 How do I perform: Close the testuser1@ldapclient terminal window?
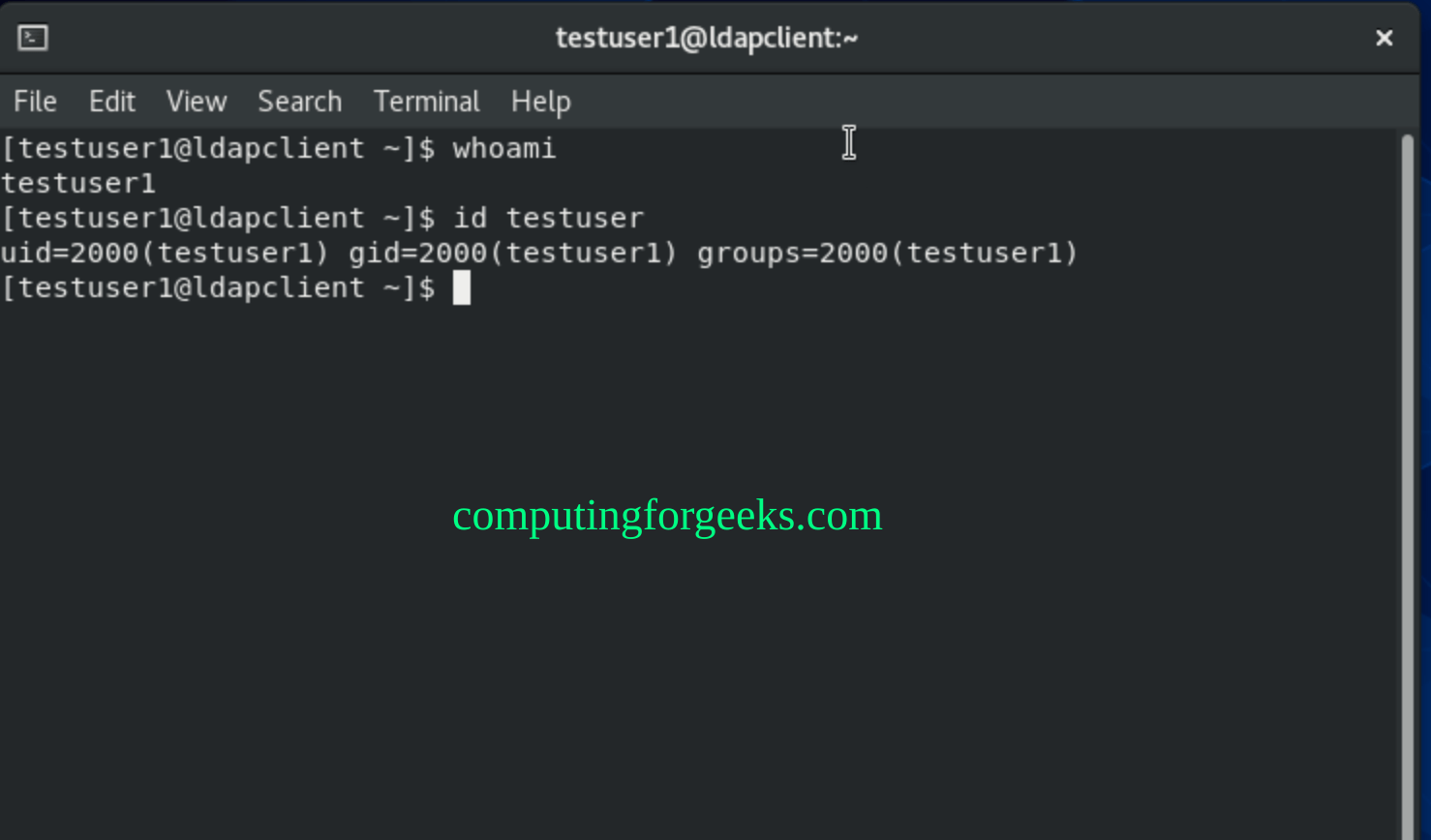tap(1384, 38)
